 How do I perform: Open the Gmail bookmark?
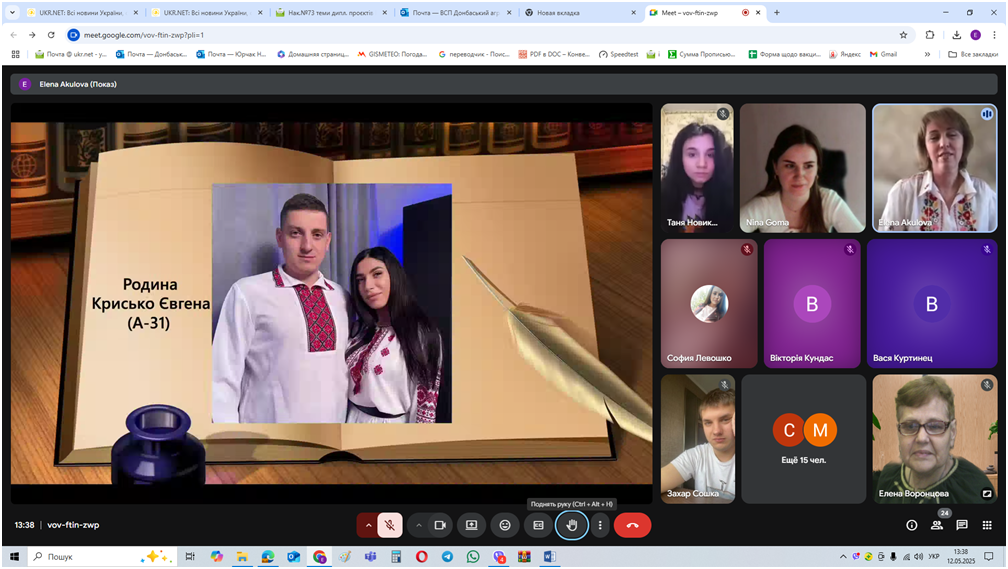pyautogui.click(x=883, y=54)
